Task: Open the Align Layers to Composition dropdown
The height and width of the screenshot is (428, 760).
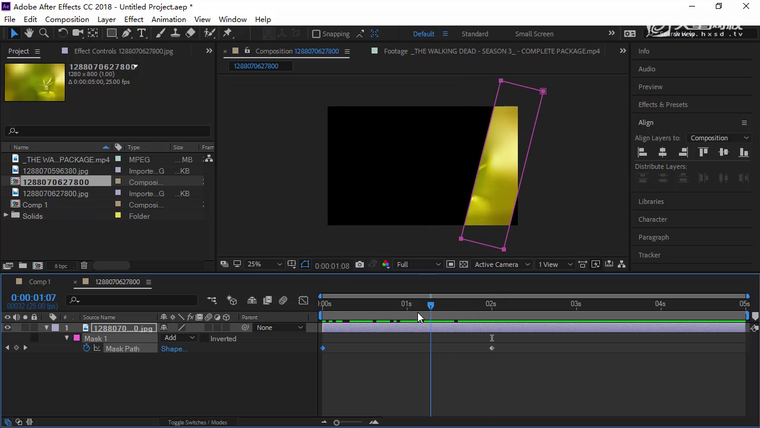Action: pos(720,138)
